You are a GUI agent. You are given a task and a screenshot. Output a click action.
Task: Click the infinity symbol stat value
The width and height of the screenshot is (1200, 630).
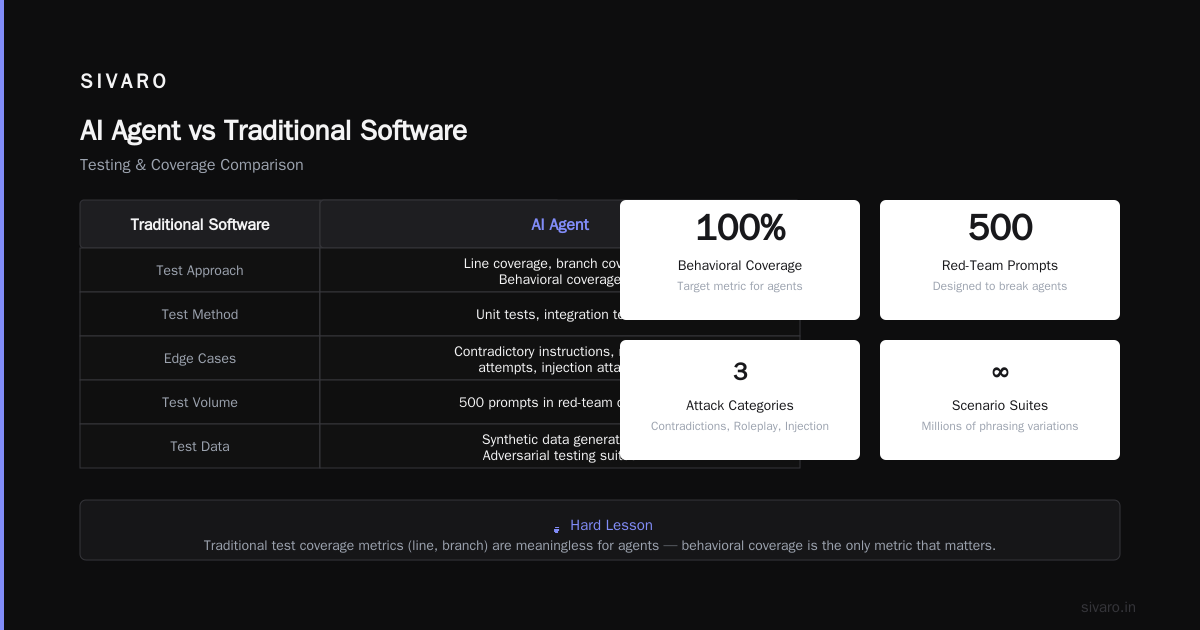click(1000, 372)
